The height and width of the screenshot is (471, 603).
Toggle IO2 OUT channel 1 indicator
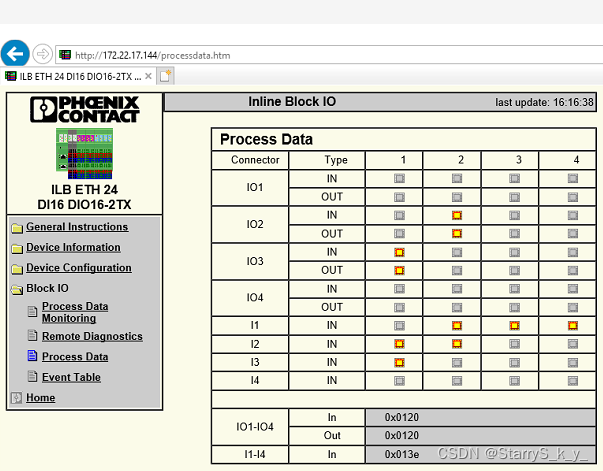click(400, 233)
